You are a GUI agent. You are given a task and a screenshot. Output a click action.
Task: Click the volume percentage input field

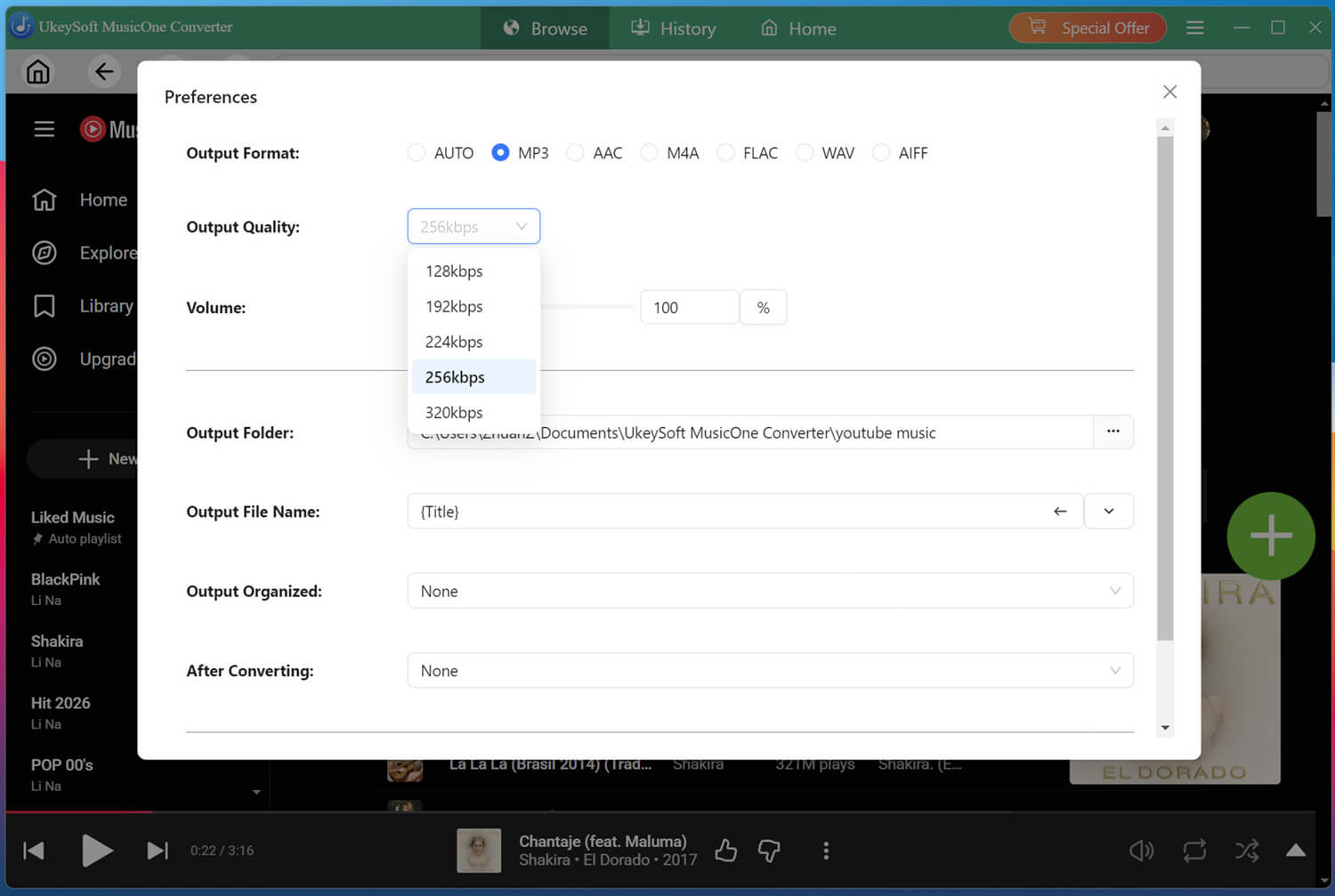coord(690,307)
